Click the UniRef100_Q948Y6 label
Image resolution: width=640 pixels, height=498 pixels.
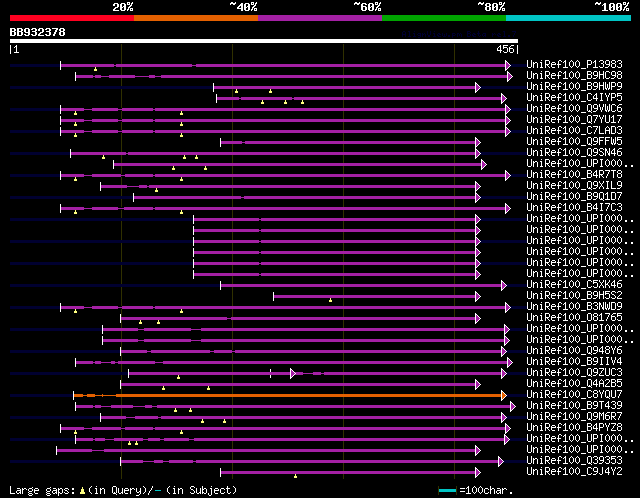574,350
